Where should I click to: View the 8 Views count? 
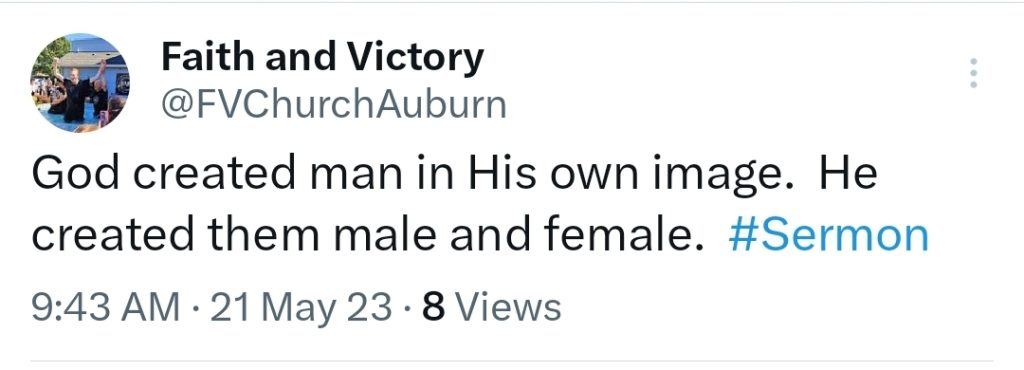pyautogui.click(x=492, y=307)
